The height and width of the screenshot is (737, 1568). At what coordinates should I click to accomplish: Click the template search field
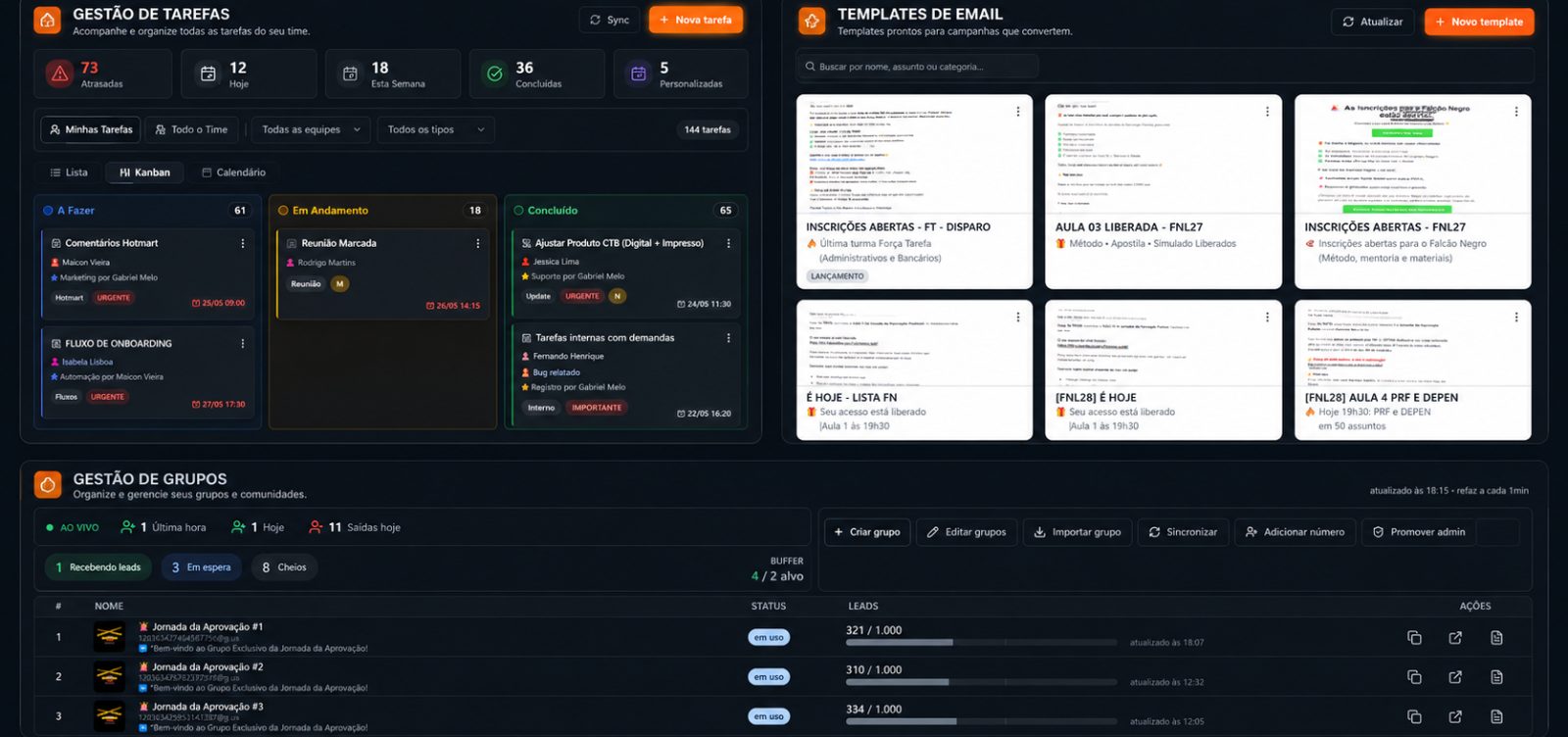pos(917,67)
